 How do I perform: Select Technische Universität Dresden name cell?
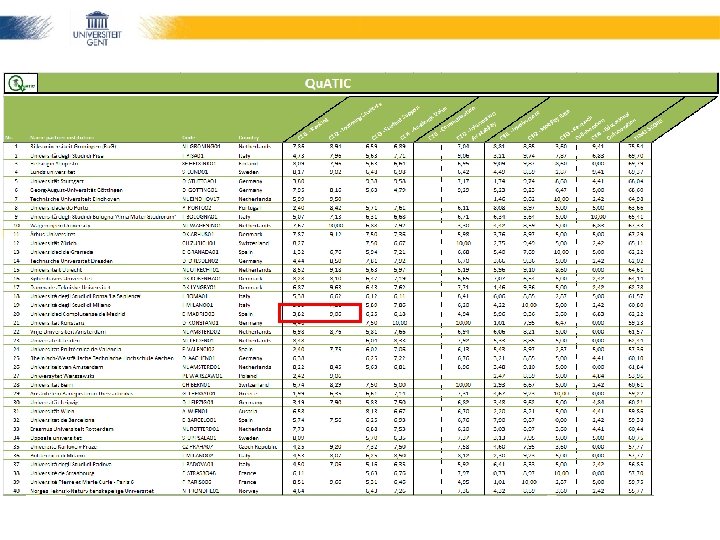tap(71, 261)
